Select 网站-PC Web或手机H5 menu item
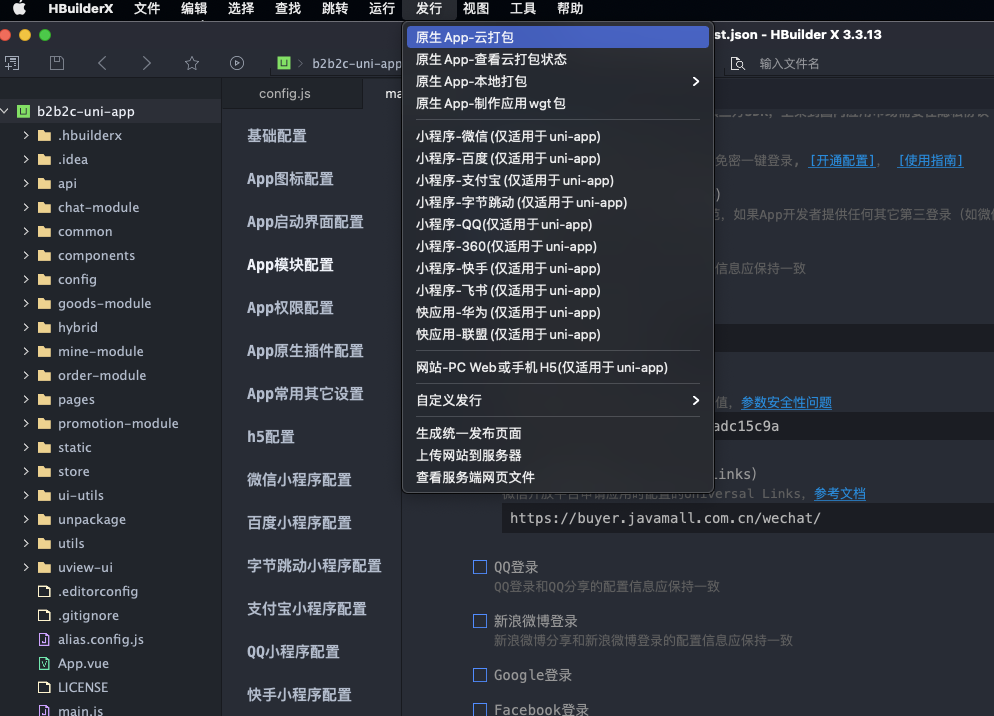 click(x=558, y=367)
